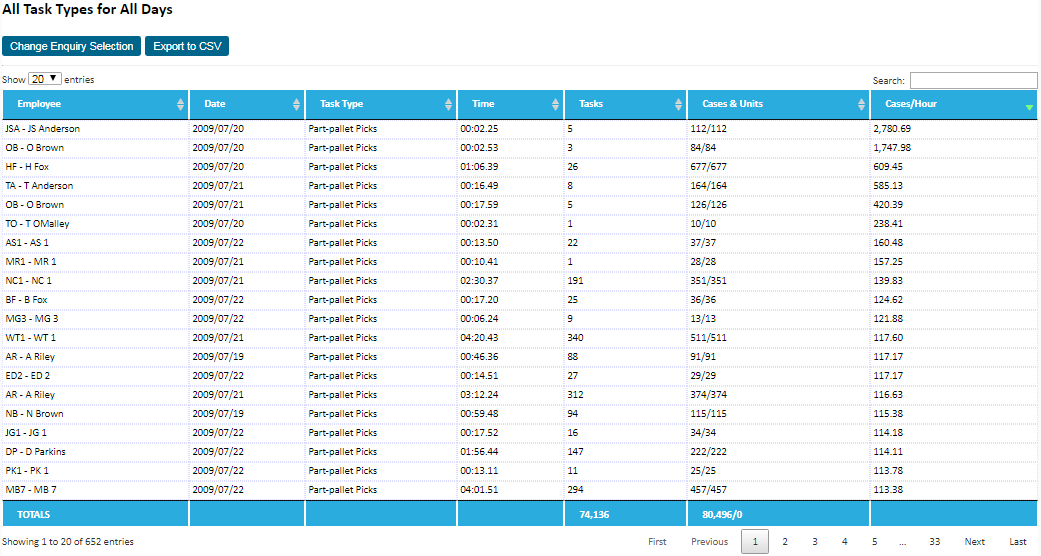Click the Previous pagination link

(x=710, y=541)
